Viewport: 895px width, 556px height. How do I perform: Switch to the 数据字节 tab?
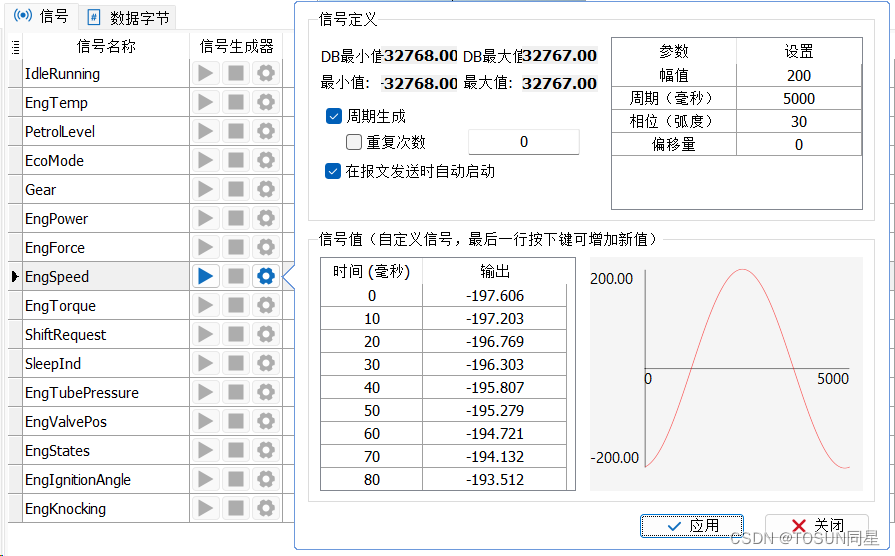tap(128, 18)
